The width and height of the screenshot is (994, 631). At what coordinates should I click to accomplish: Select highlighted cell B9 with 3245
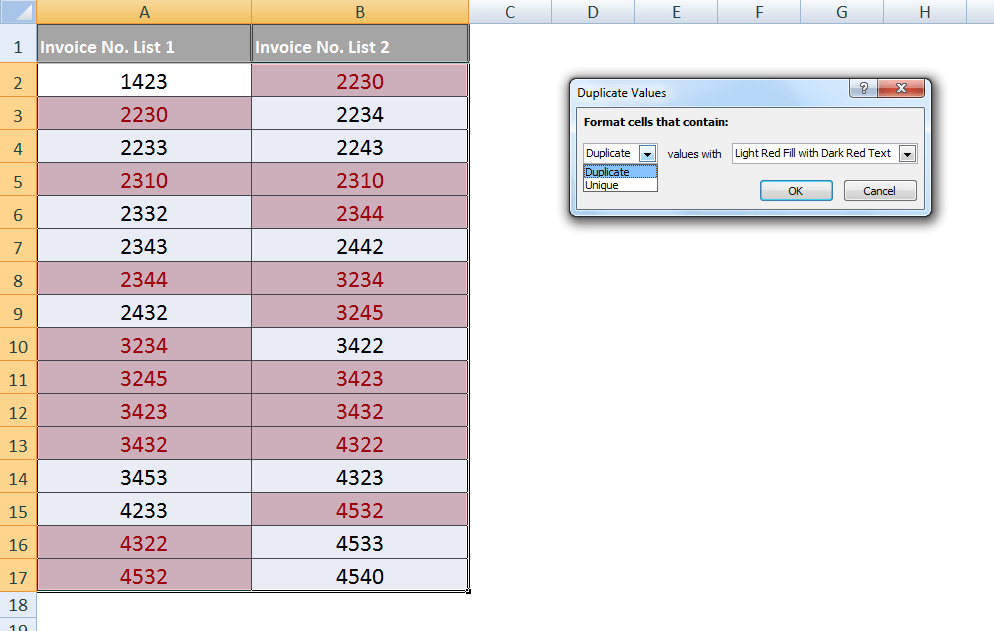(x=360, y=311)
